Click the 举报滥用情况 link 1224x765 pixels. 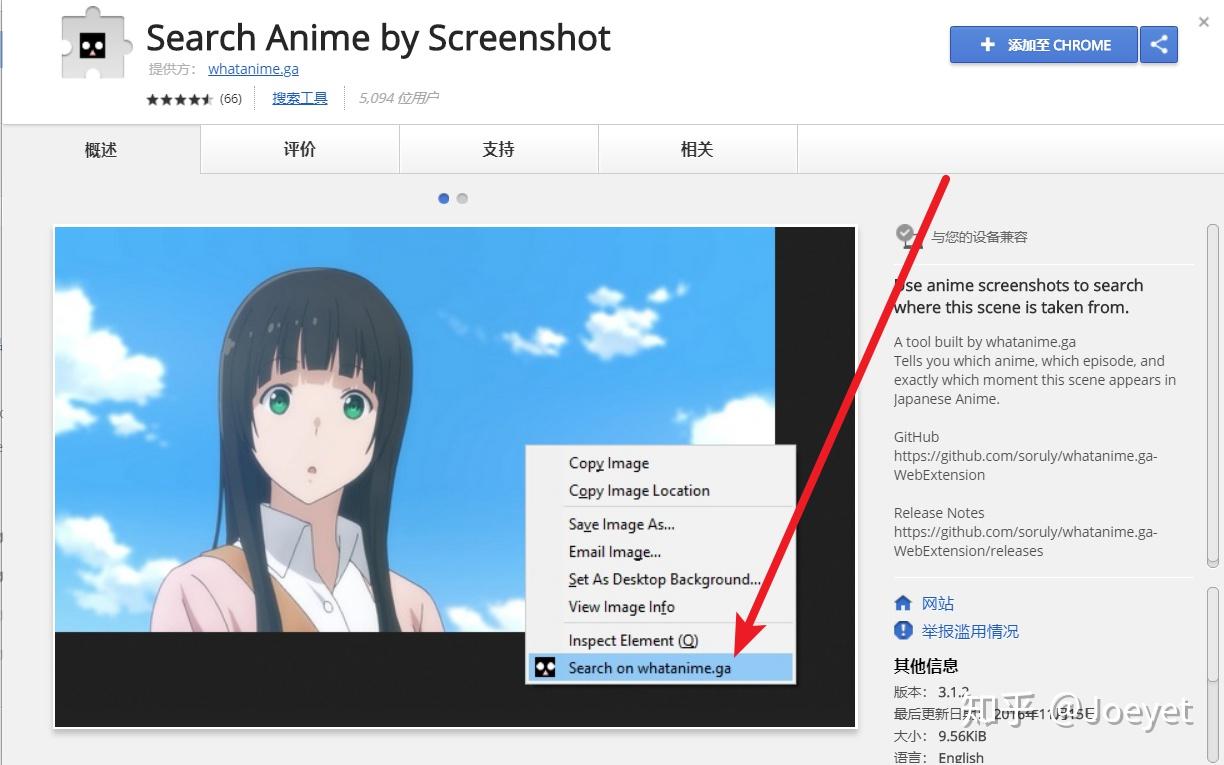click(970, 631)
